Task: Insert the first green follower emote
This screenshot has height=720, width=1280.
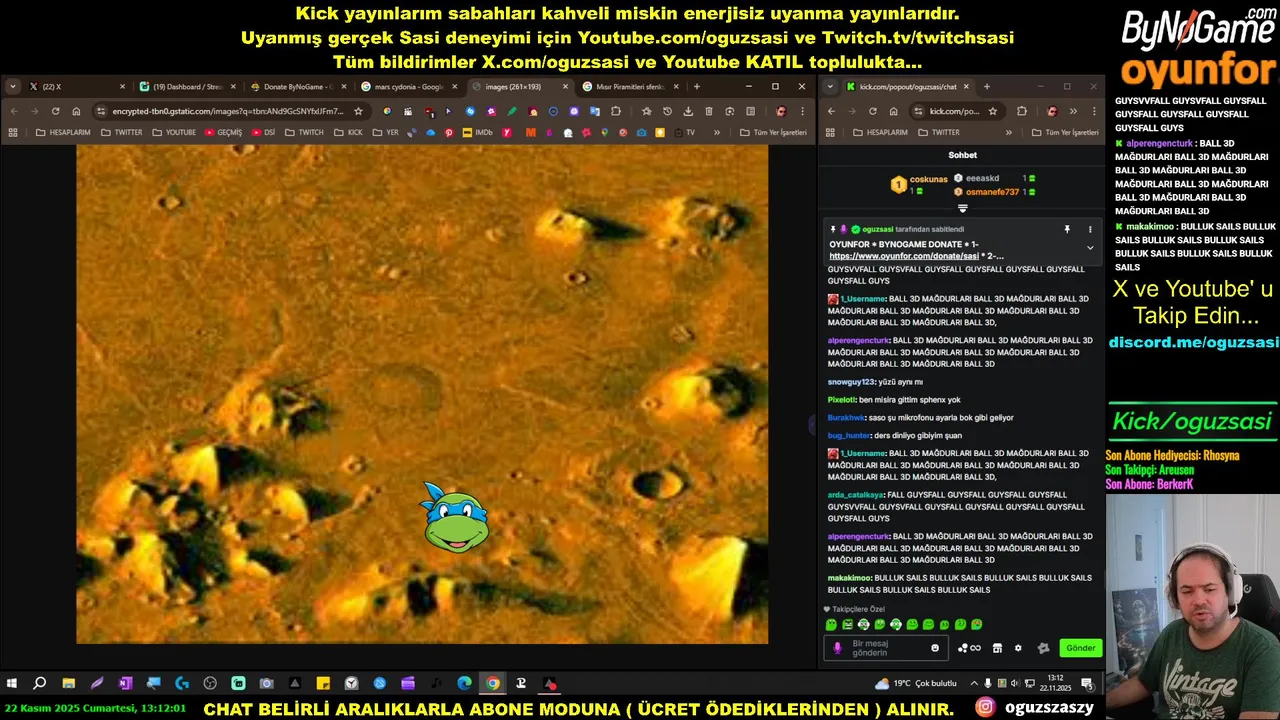Action: (x=831, y=625)
